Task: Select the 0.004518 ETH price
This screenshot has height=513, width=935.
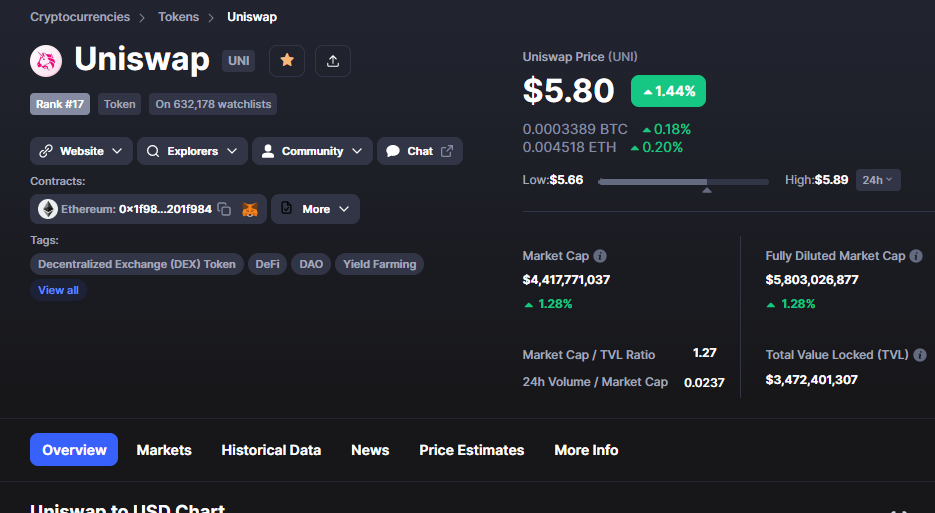Action: (569, 147)
